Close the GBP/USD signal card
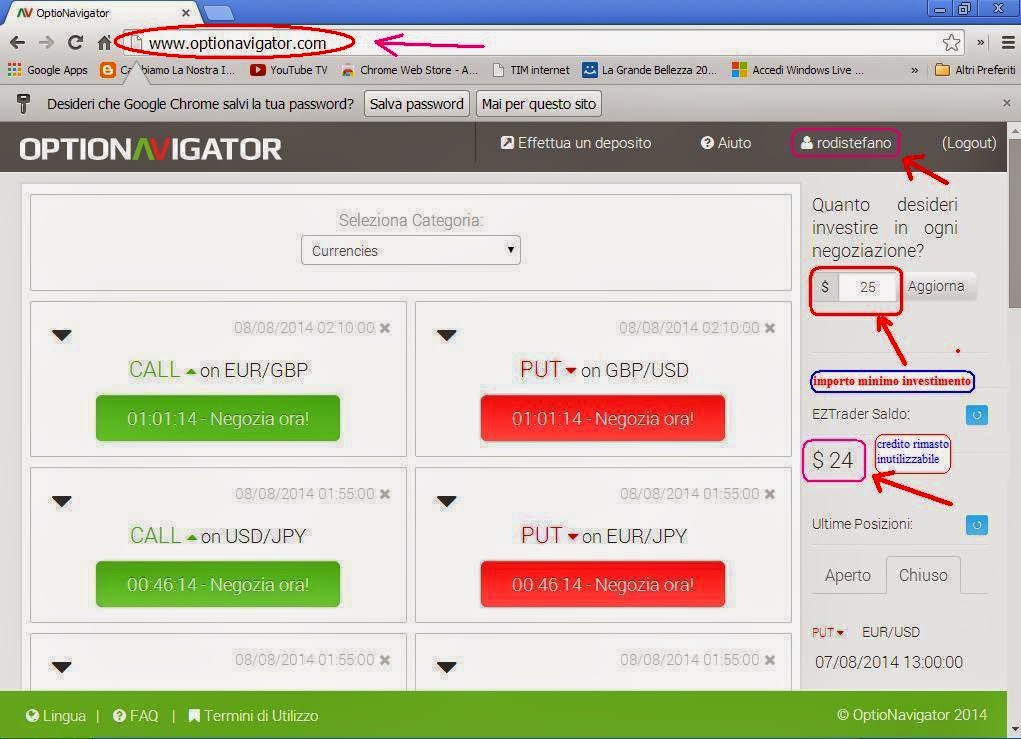The width and height of the screenshot is (1021, 739). tap(770, 328)
